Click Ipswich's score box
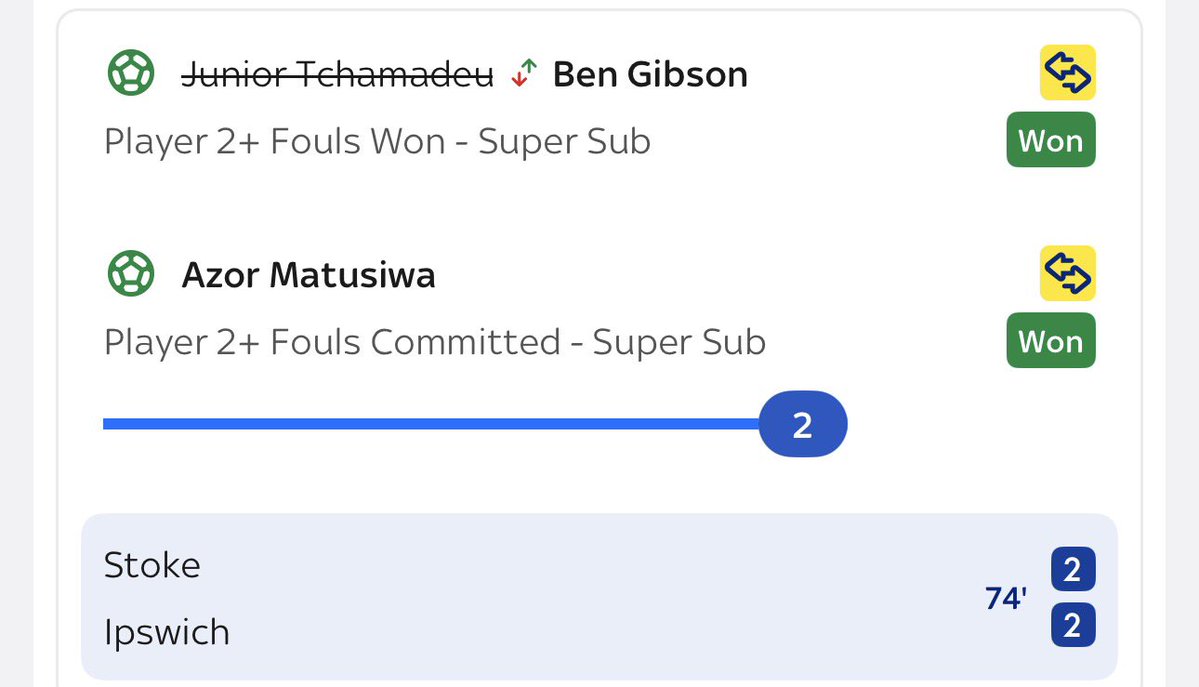 (x=1072, y=626)
